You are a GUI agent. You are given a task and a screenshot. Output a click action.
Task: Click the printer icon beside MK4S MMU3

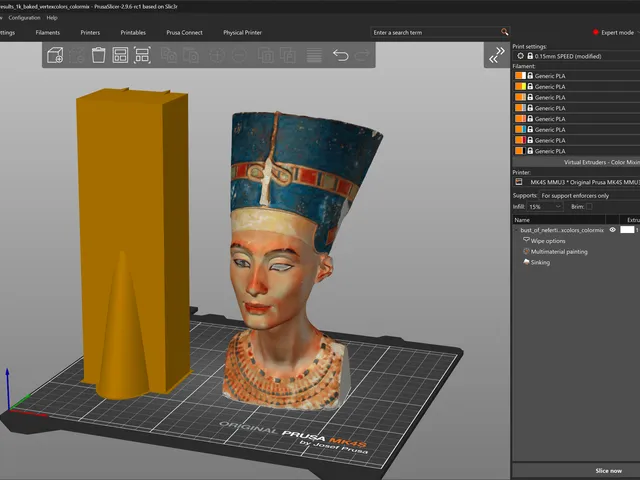coord(519,182)
